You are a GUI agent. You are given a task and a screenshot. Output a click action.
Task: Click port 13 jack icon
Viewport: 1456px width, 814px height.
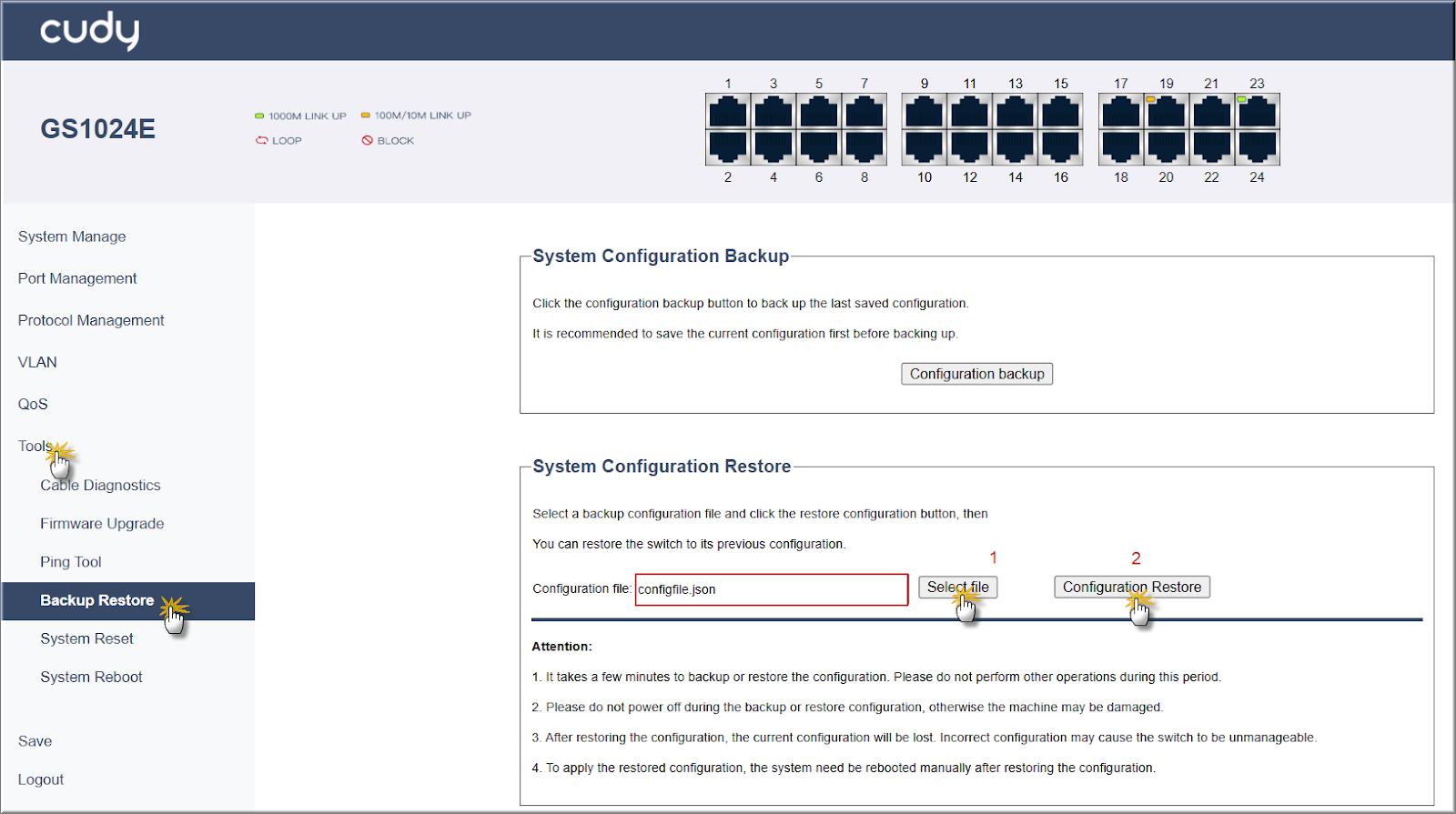click(x=1016, y=112)
